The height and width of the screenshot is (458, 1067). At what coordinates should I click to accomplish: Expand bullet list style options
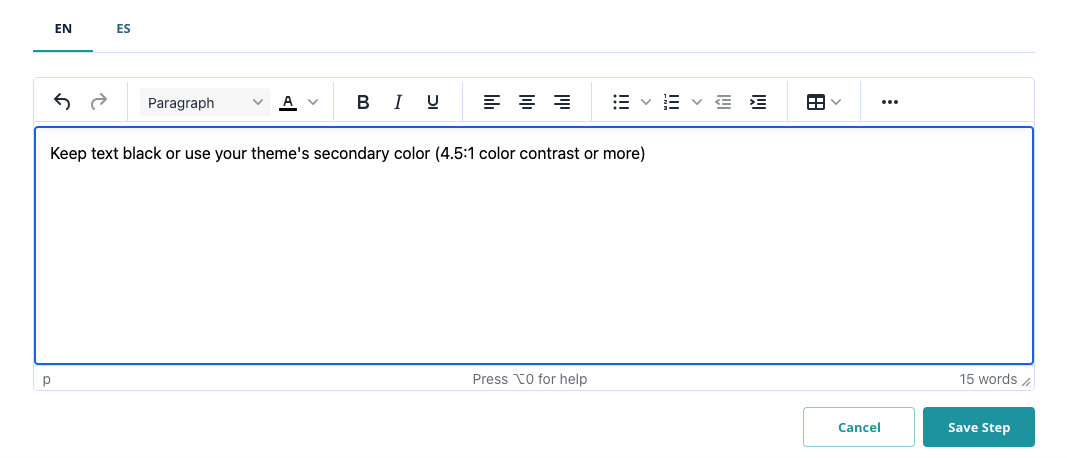pos(646,102)
